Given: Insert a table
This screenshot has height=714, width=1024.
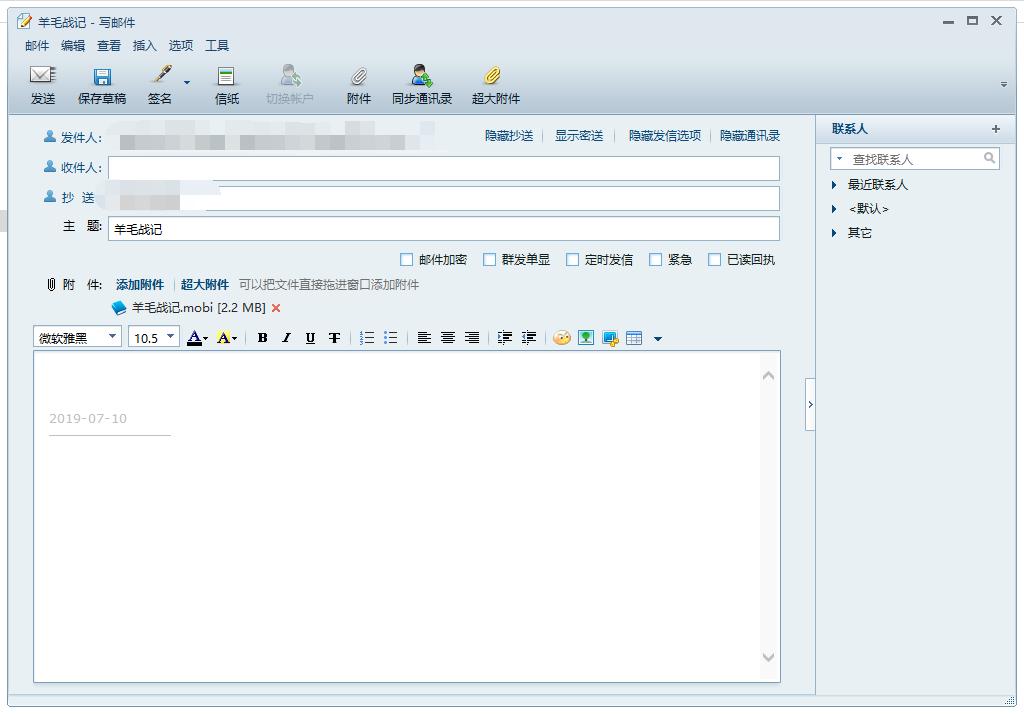Looking at the screenshot, I should (634, 338).
